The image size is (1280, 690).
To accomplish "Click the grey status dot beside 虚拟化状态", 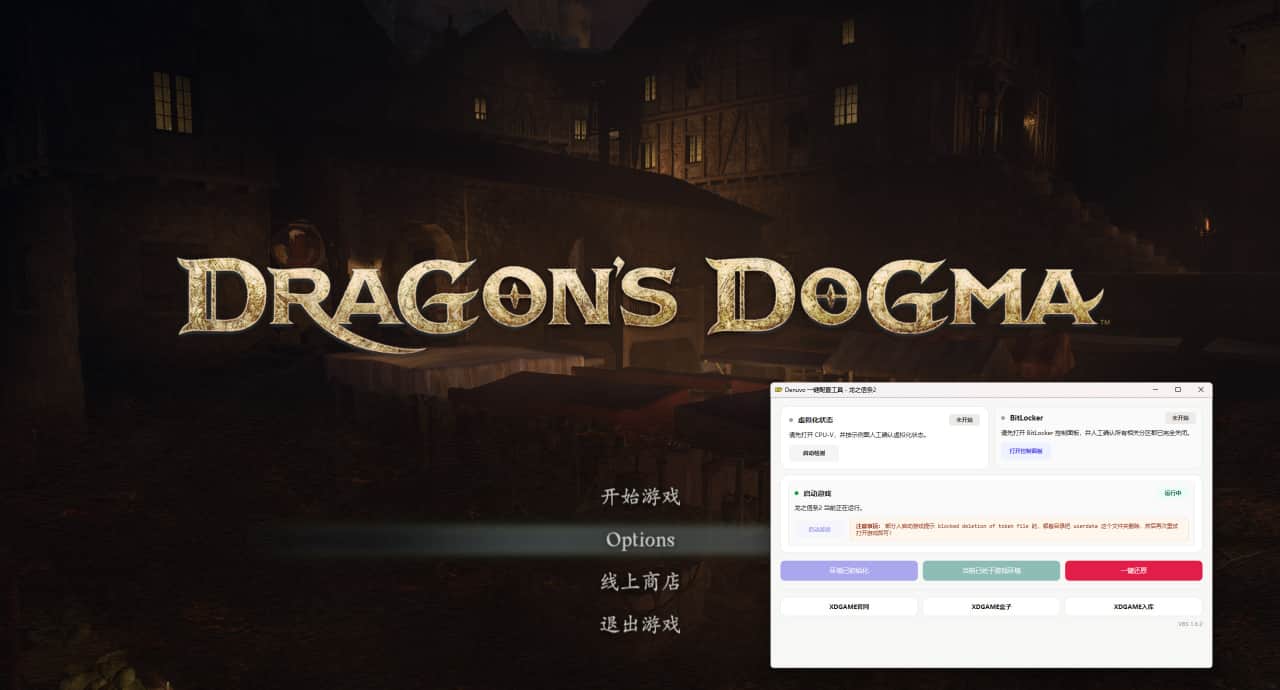I will 791,420.
